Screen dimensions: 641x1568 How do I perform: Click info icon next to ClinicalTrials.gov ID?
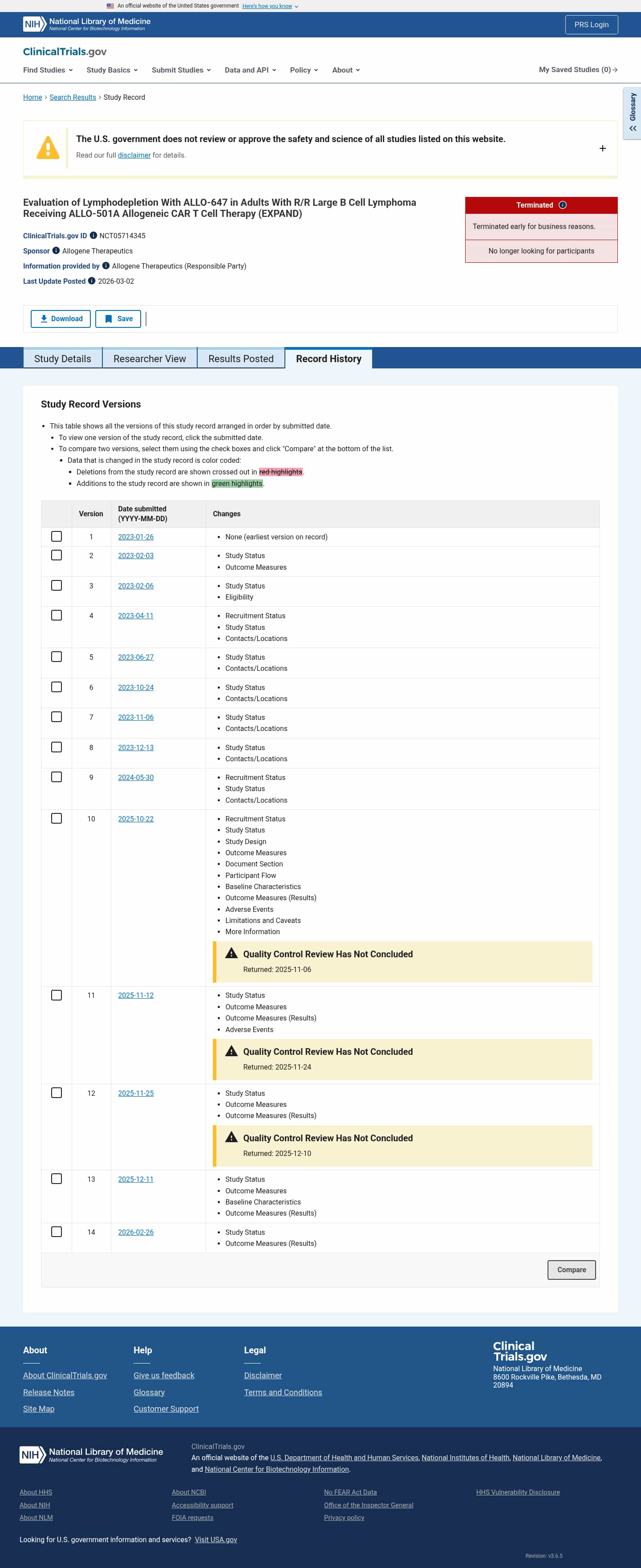pos(93,236)
